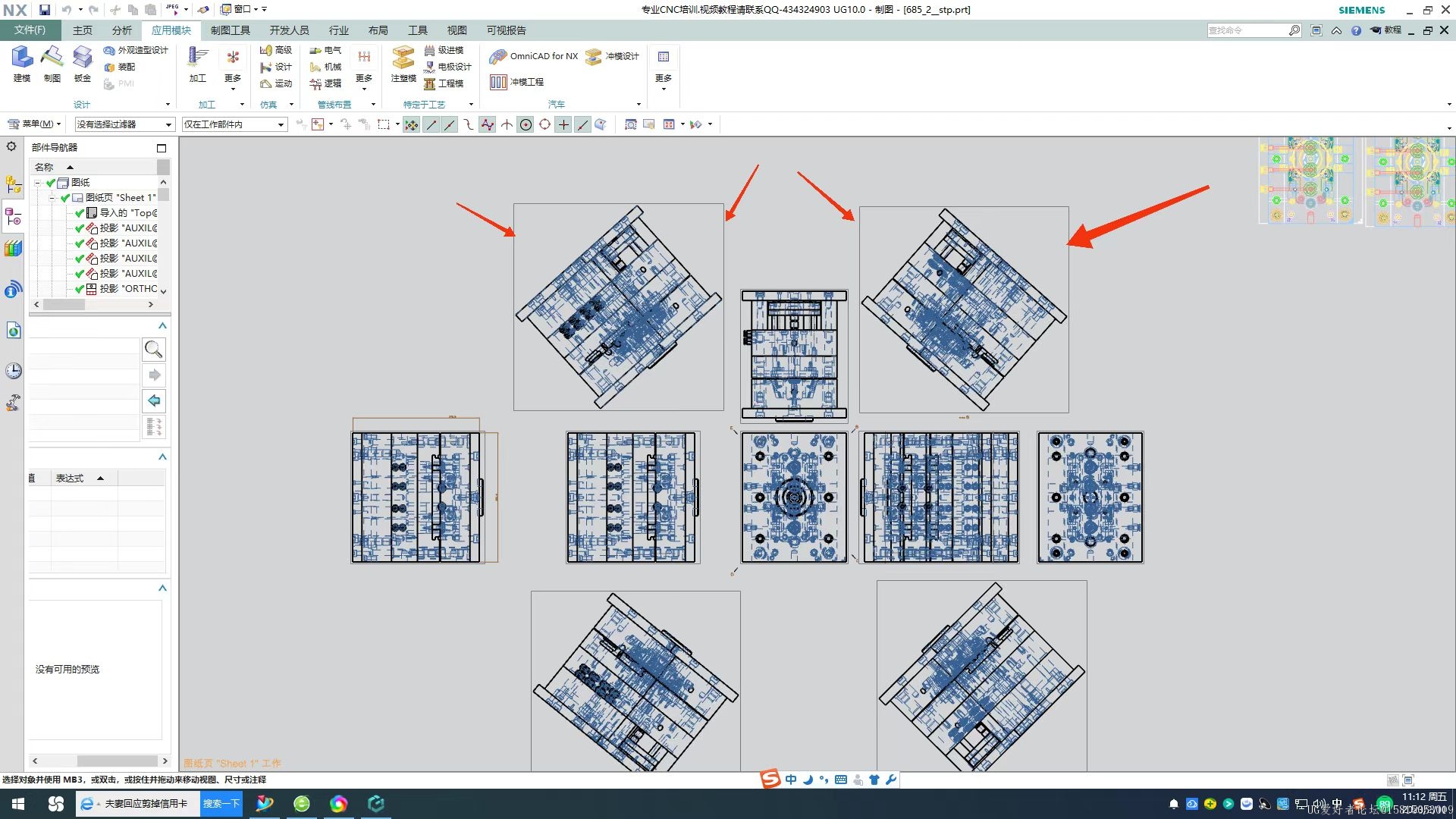Click the blue back arrow in navigator

pos(154,400)
